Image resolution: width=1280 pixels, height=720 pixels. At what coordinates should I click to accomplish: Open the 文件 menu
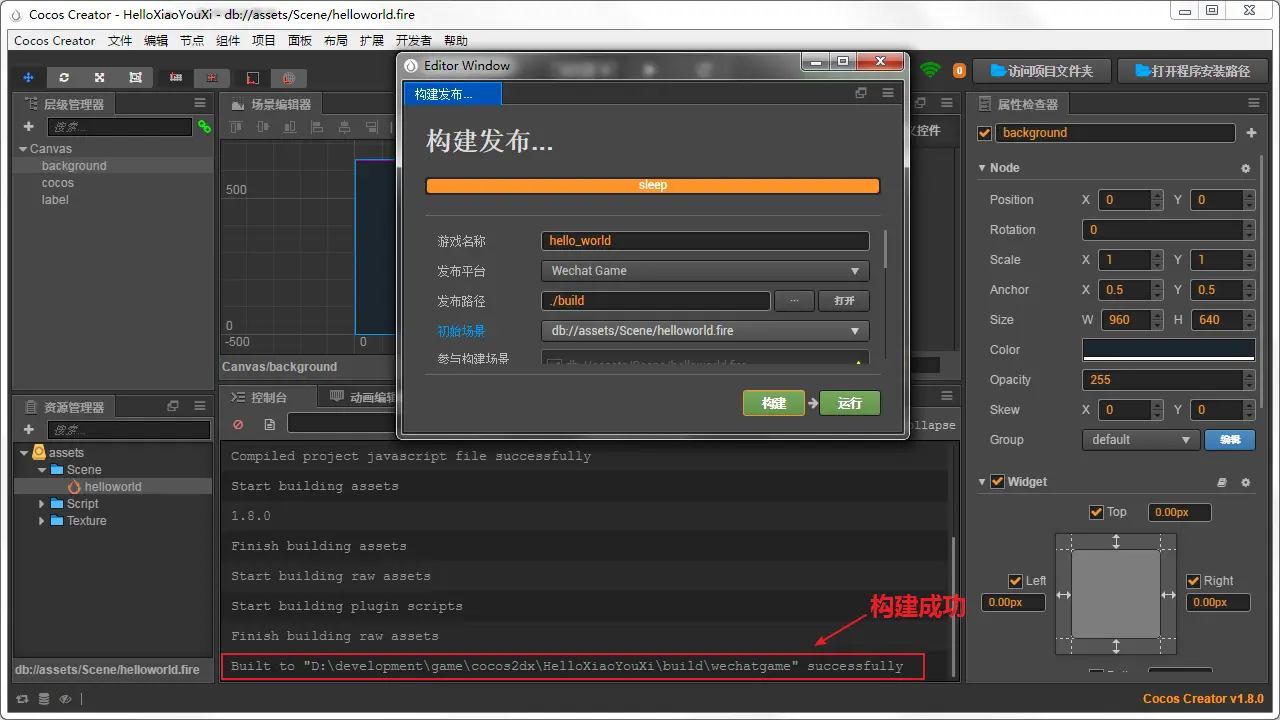coord(120,41)
